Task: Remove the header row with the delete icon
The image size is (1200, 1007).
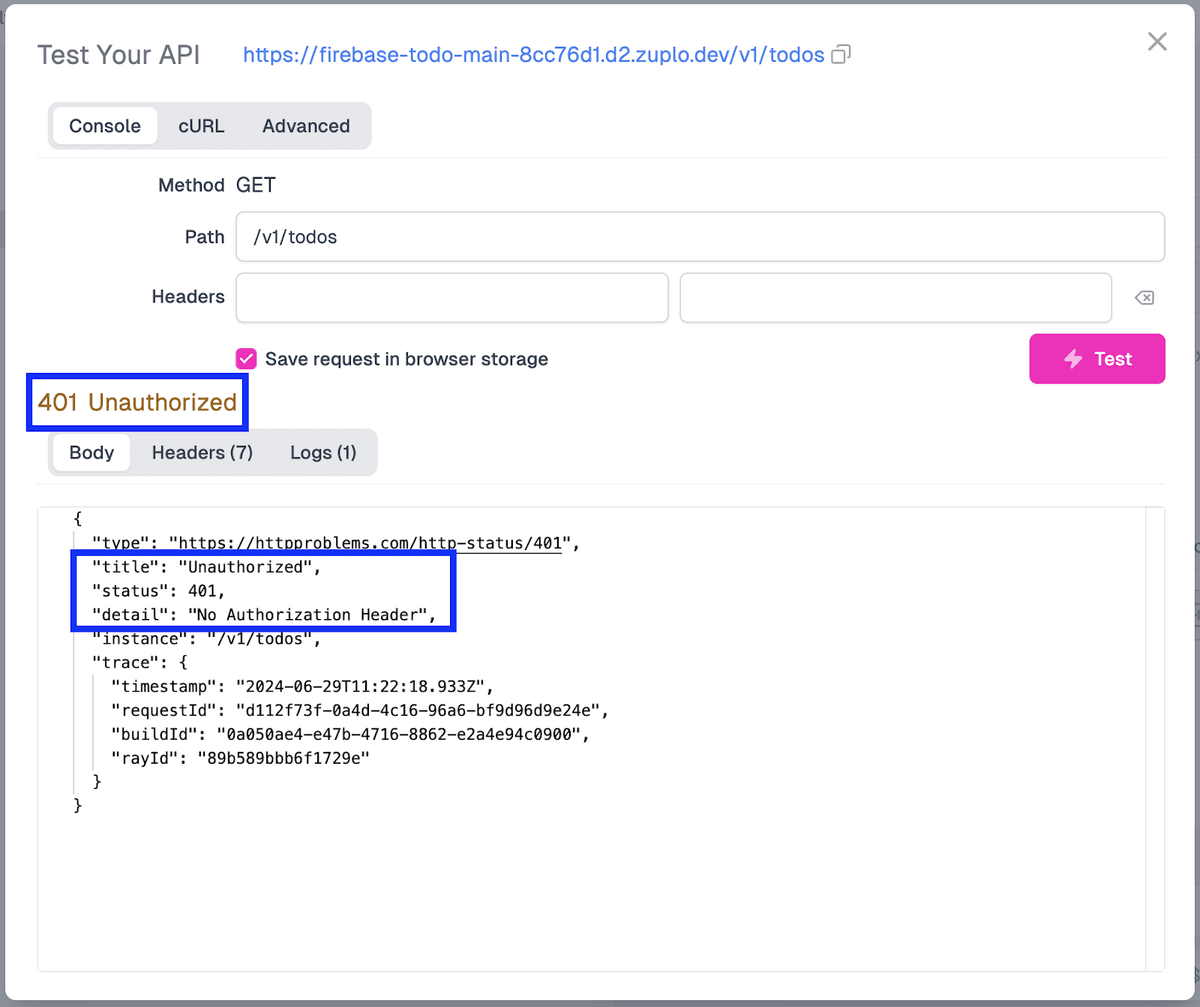Action: click(x=1144, y=298)
